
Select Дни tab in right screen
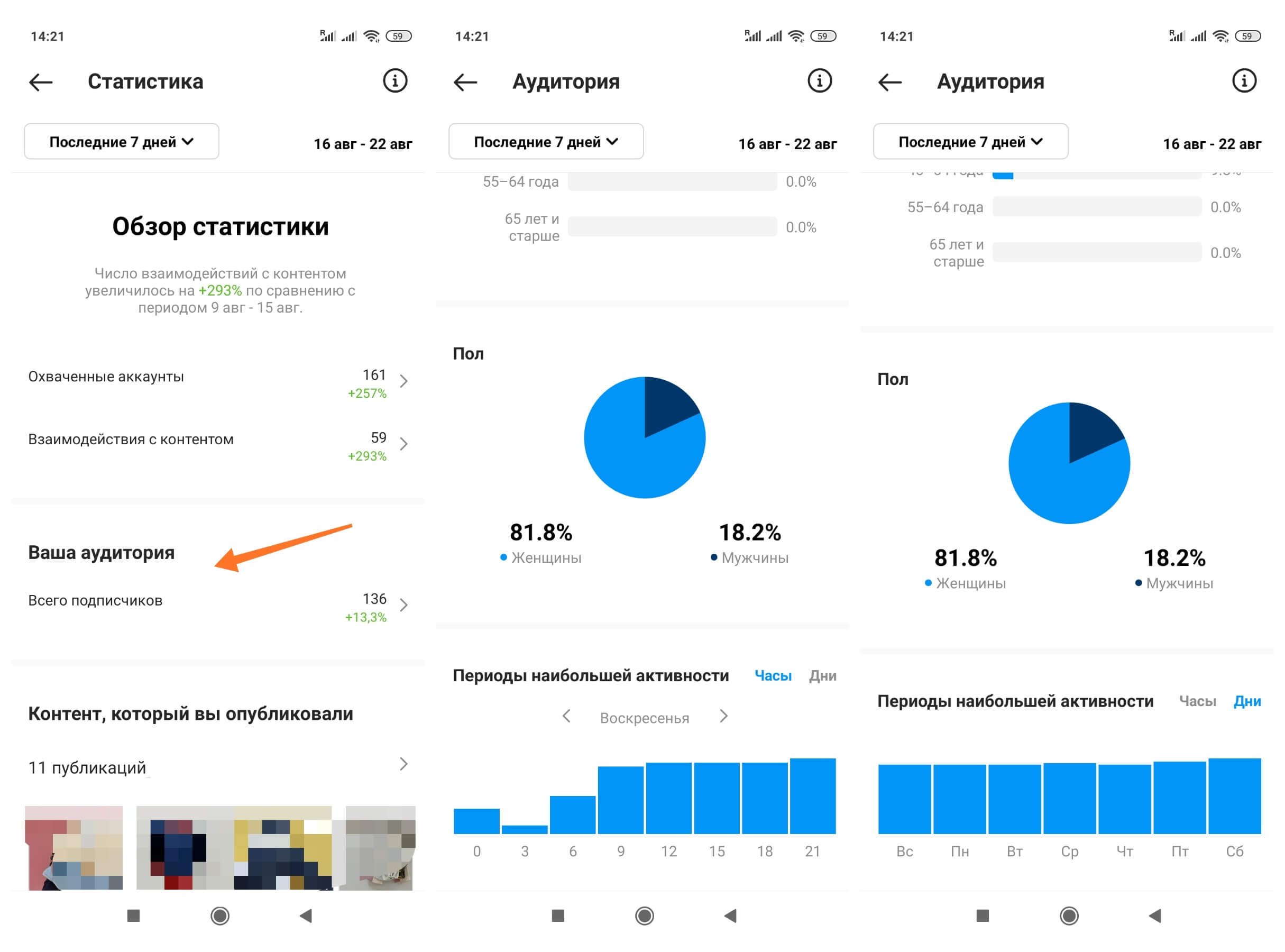(1247, 701)
